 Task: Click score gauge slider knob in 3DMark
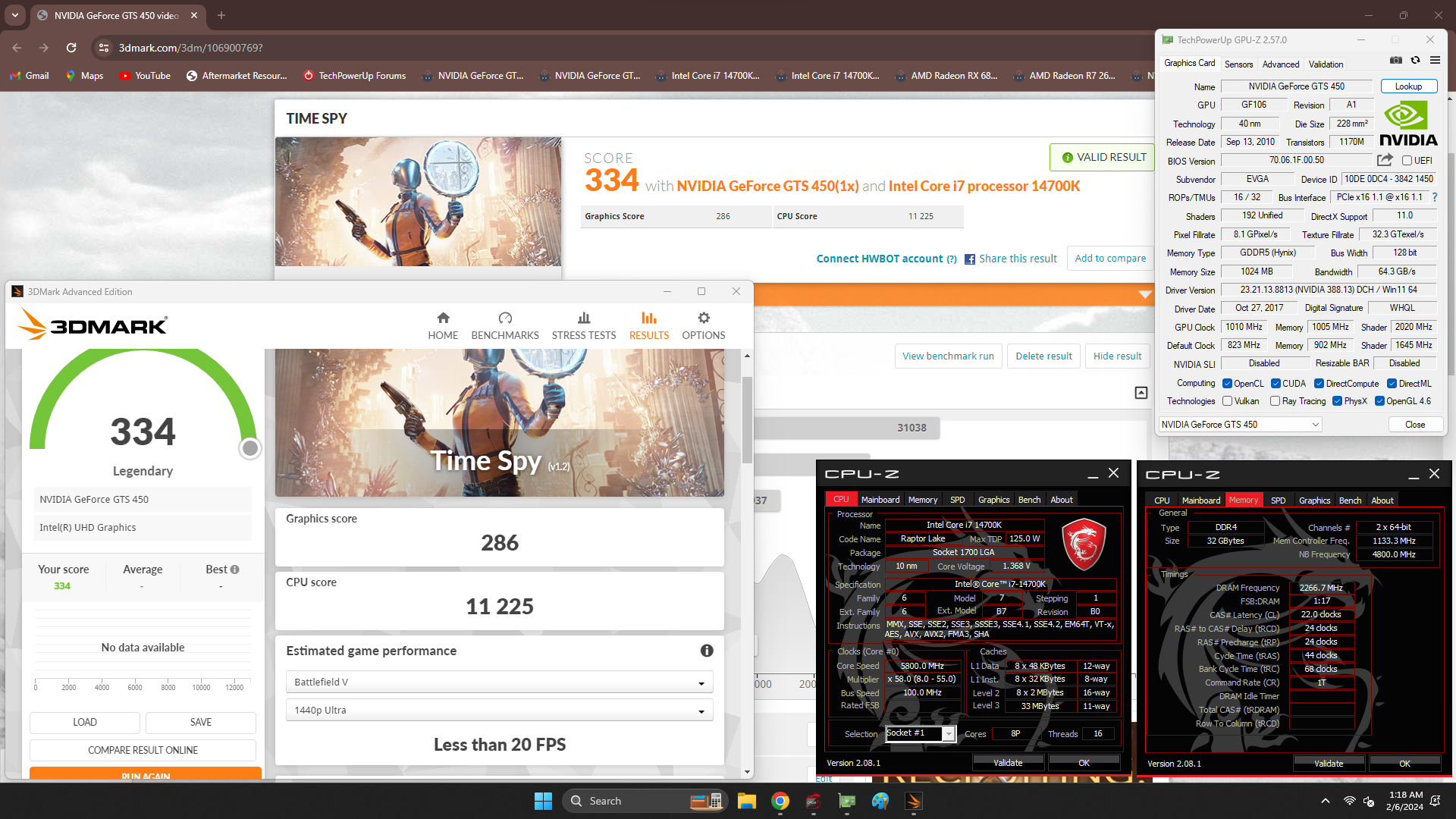click(x=250, y=448)
